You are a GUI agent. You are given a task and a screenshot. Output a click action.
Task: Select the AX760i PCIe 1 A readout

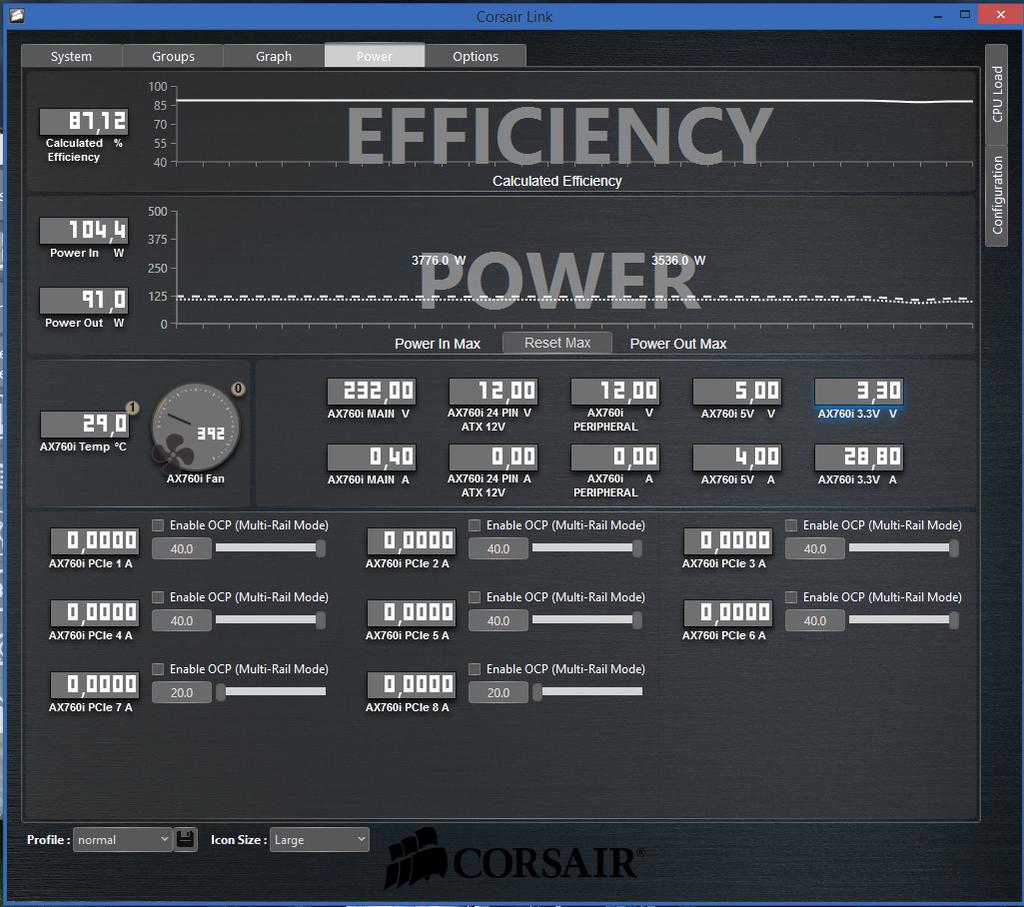pos(95,541)
